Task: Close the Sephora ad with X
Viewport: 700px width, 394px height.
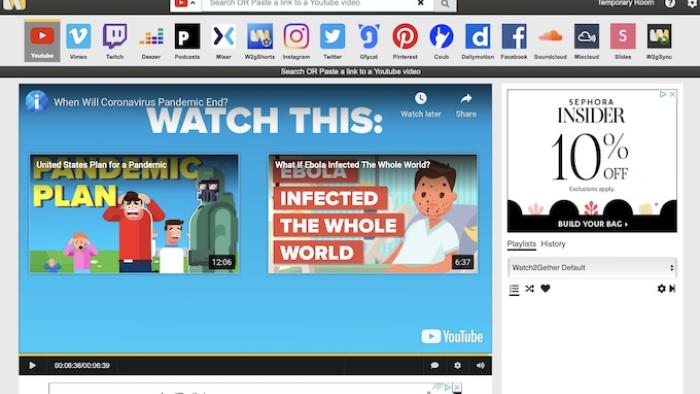Action: point(672,94)
